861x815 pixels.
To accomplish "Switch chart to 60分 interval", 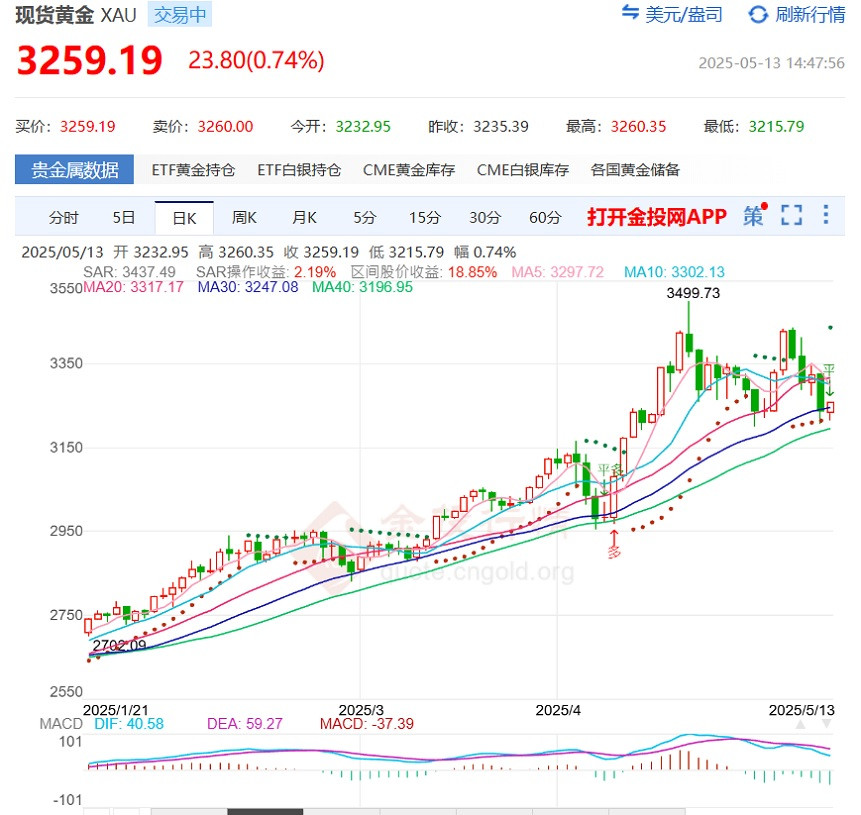I will coord(545,217).
